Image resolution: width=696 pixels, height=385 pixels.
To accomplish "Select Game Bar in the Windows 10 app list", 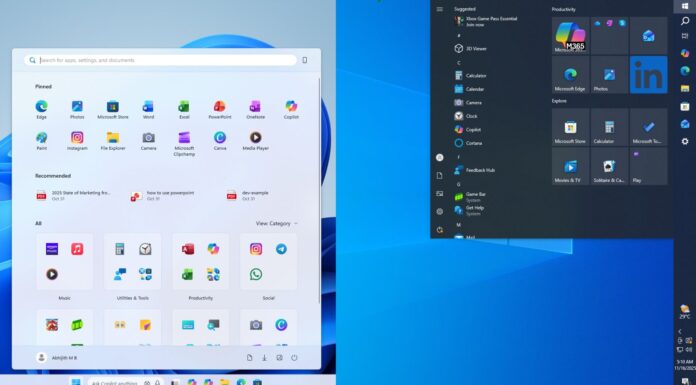I will point(471,197).
